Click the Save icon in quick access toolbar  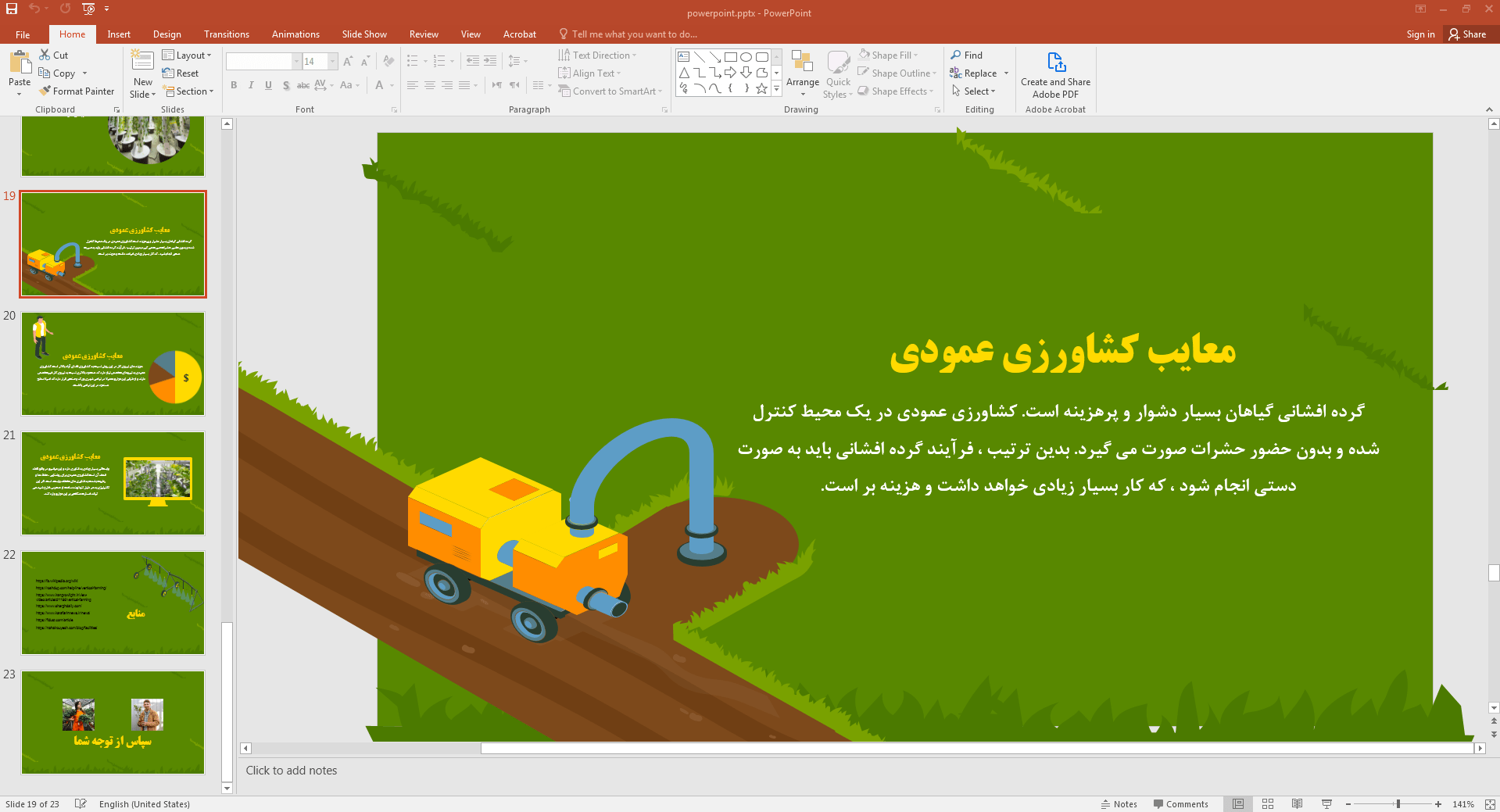tap(12, 9)
